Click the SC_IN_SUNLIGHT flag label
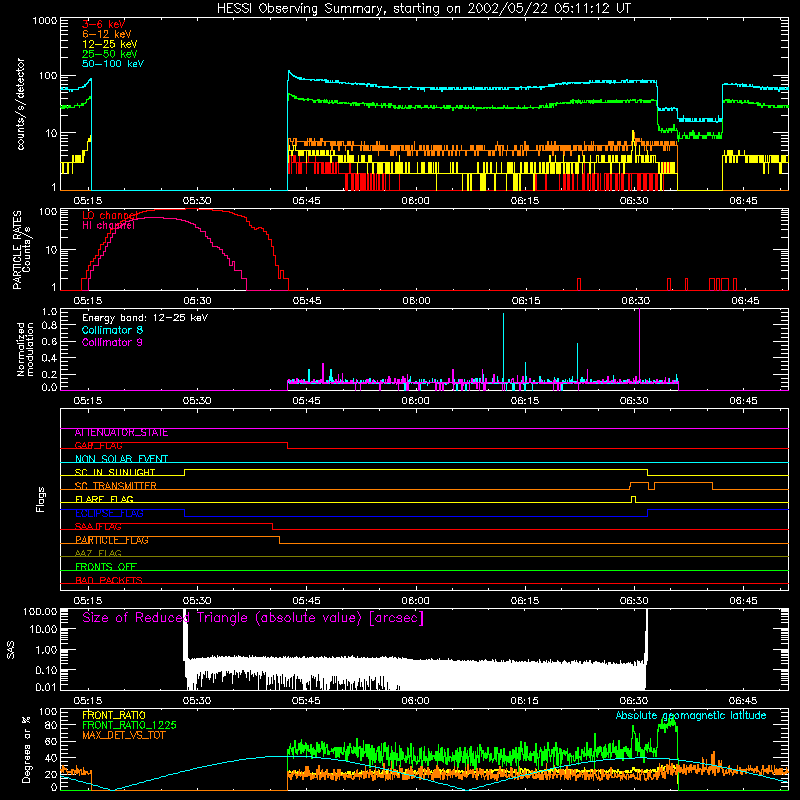The image size is (800, 800). (x=115, y=472)
